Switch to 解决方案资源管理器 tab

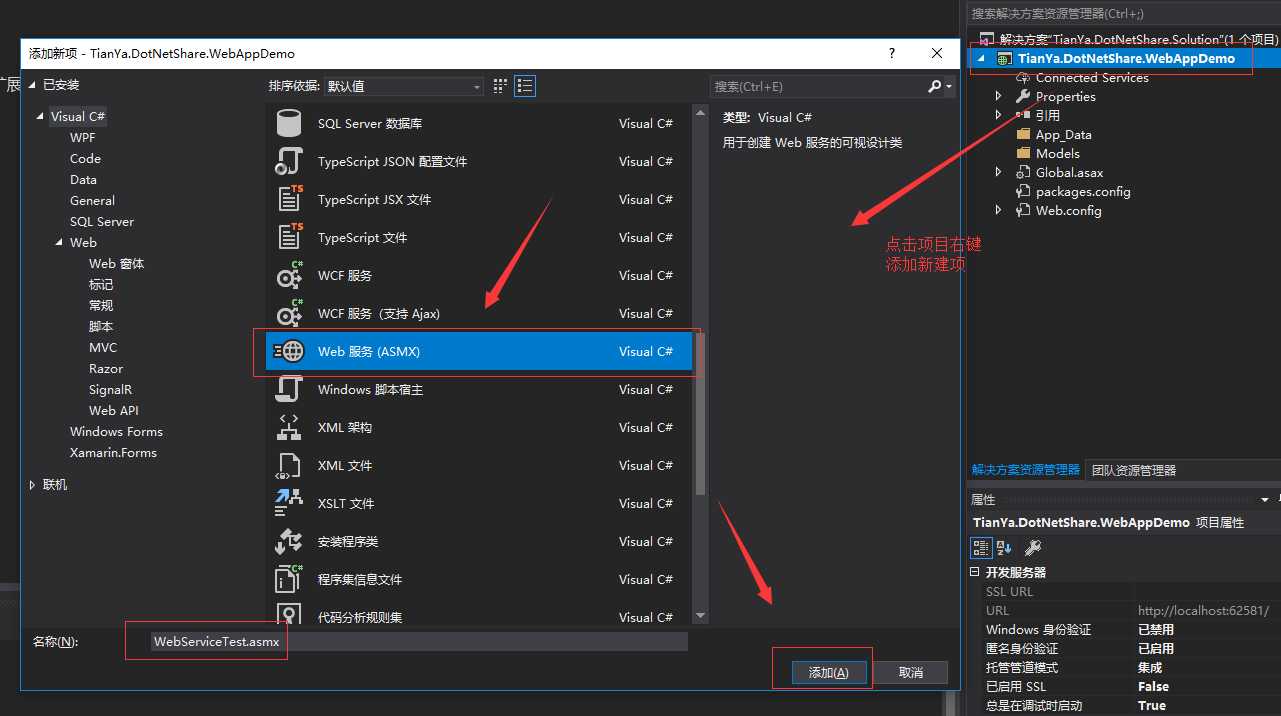pyautogui.click(x=1026, y=470)
